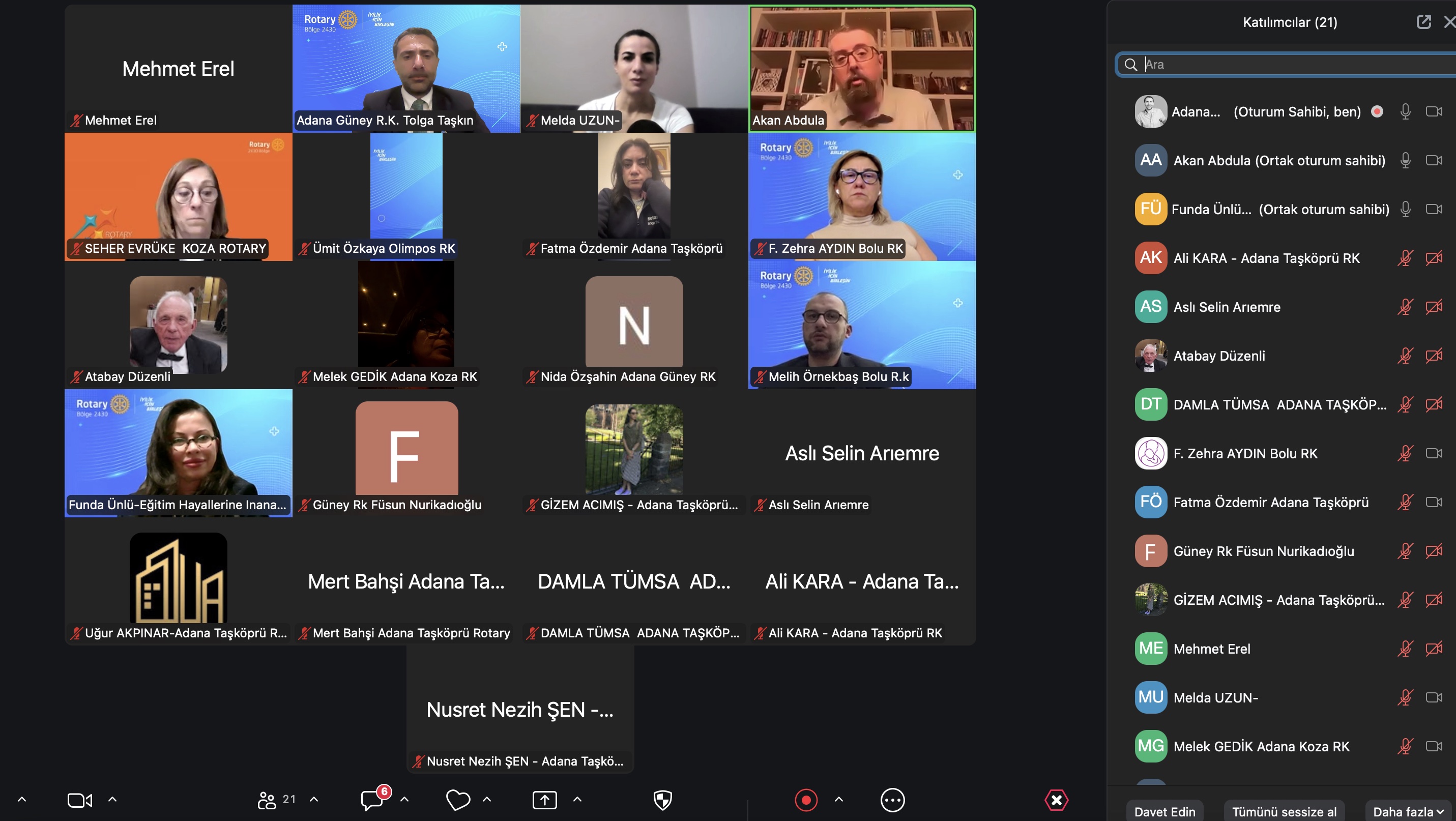Click the video camera icon in toolbar
1456x821 pixels.
coord(80,800)
